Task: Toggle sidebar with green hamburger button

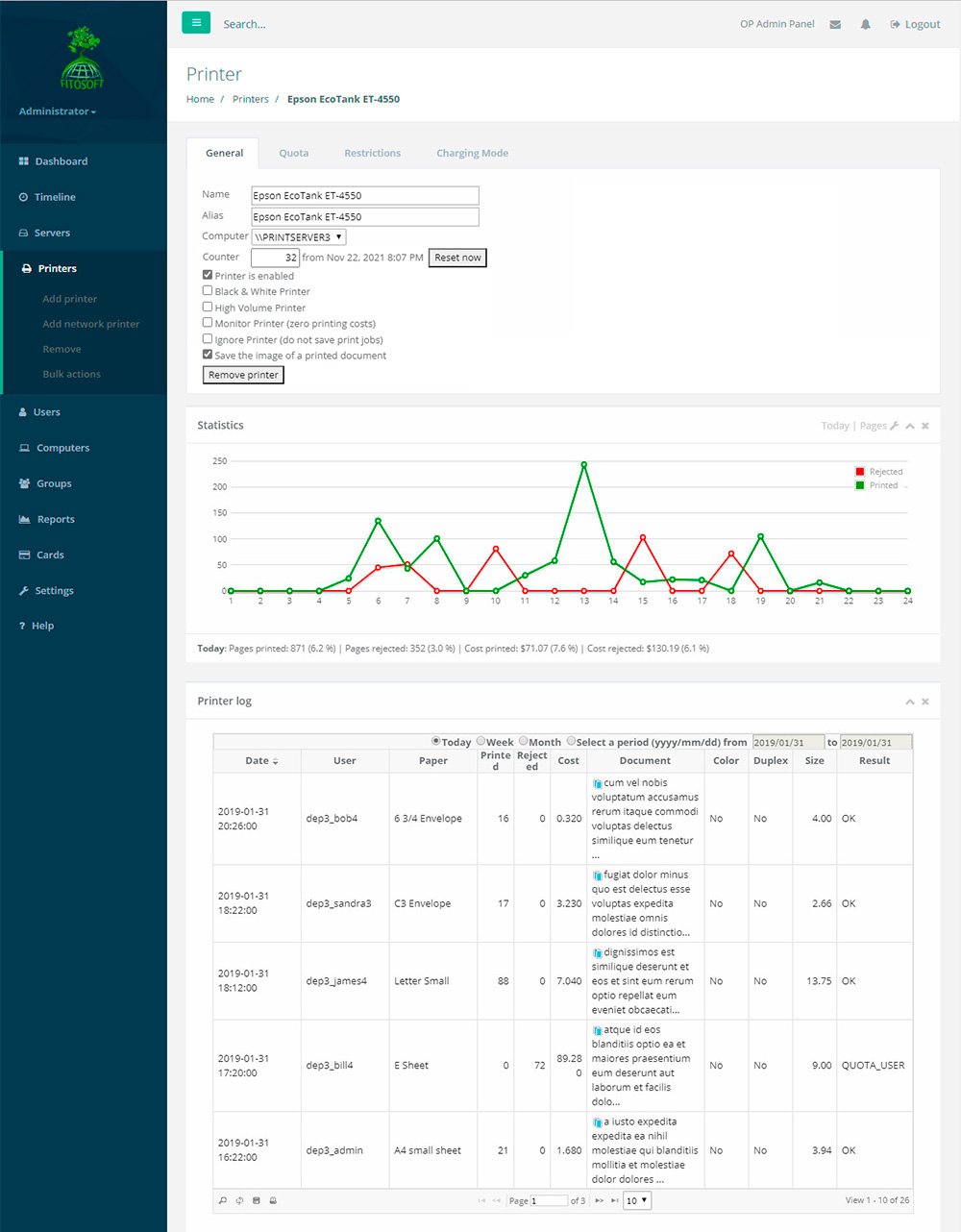Action: (196, 23)
